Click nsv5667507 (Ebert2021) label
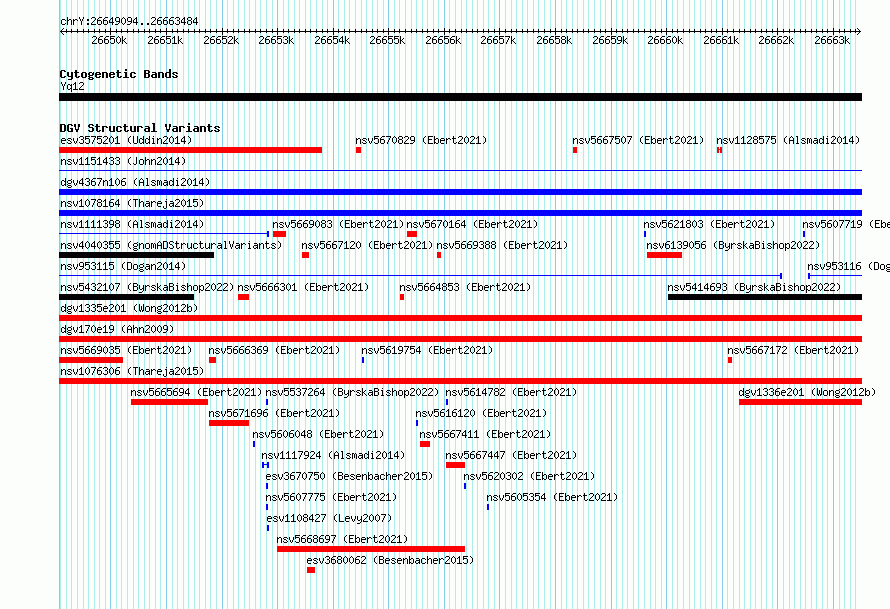Image resolution: width=890 pixels, height=609 pixels. pyautogui.click(x=638, y=140)
